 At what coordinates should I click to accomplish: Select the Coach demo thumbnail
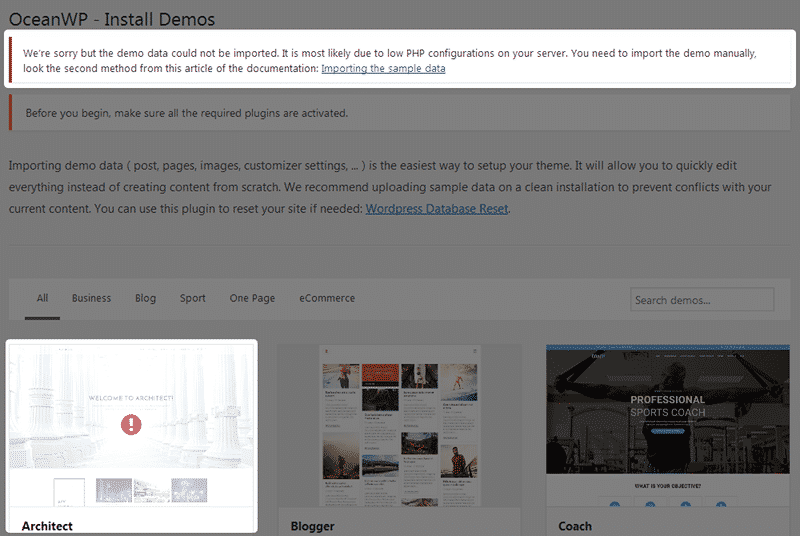pos(668,426)
